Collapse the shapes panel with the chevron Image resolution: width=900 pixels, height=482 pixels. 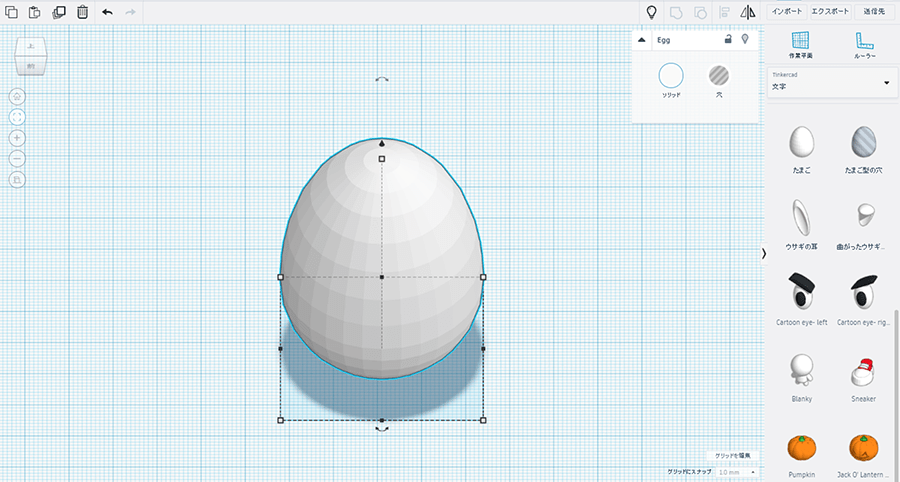tap(763, 254)
